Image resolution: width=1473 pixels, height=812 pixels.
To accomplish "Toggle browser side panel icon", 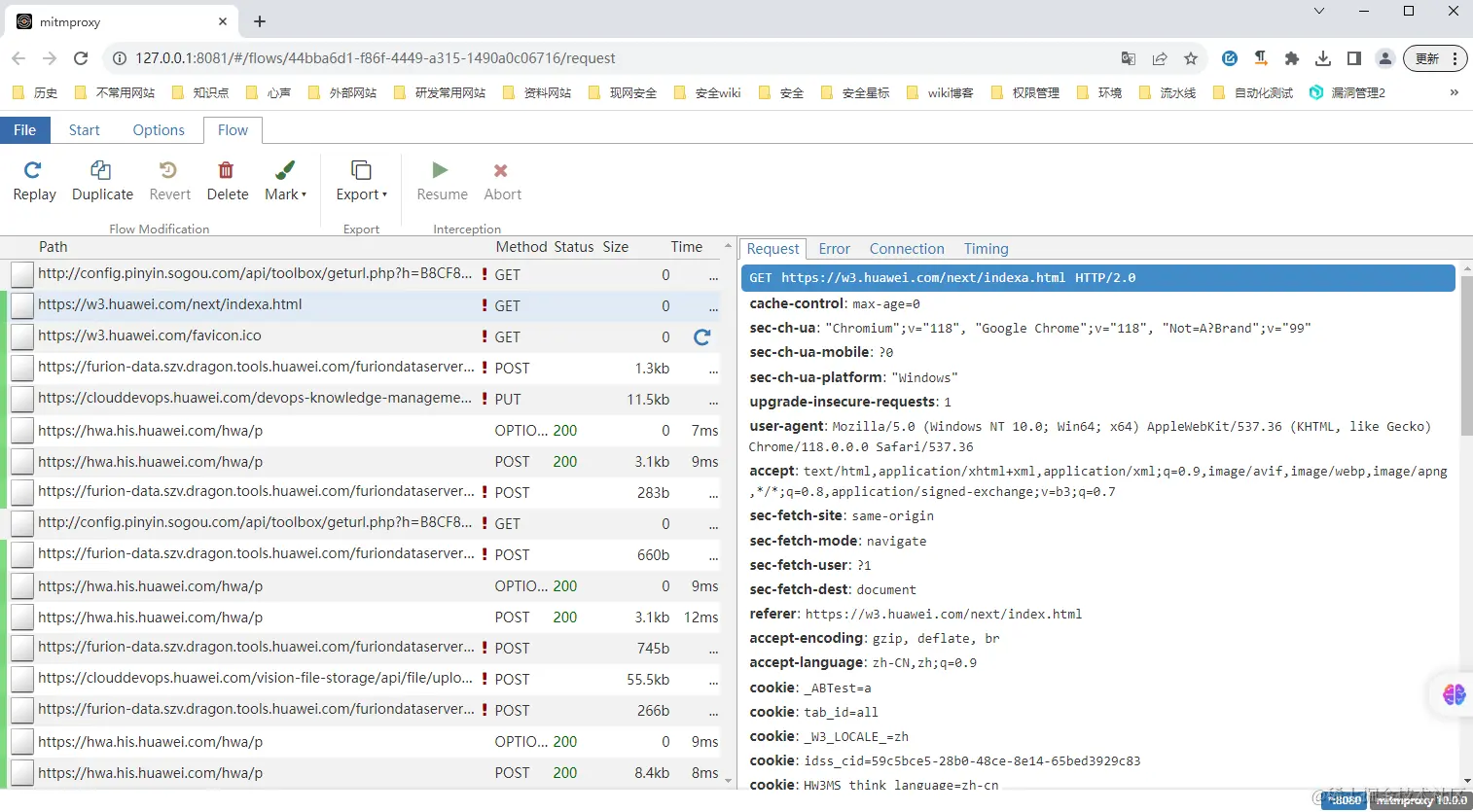I will click(x=1354, y=58).
